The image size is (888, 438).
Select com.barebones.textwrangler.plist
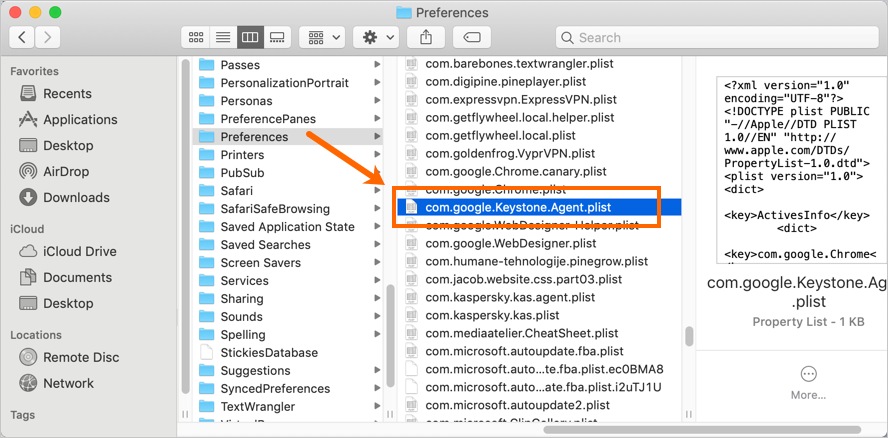(539, 64)
